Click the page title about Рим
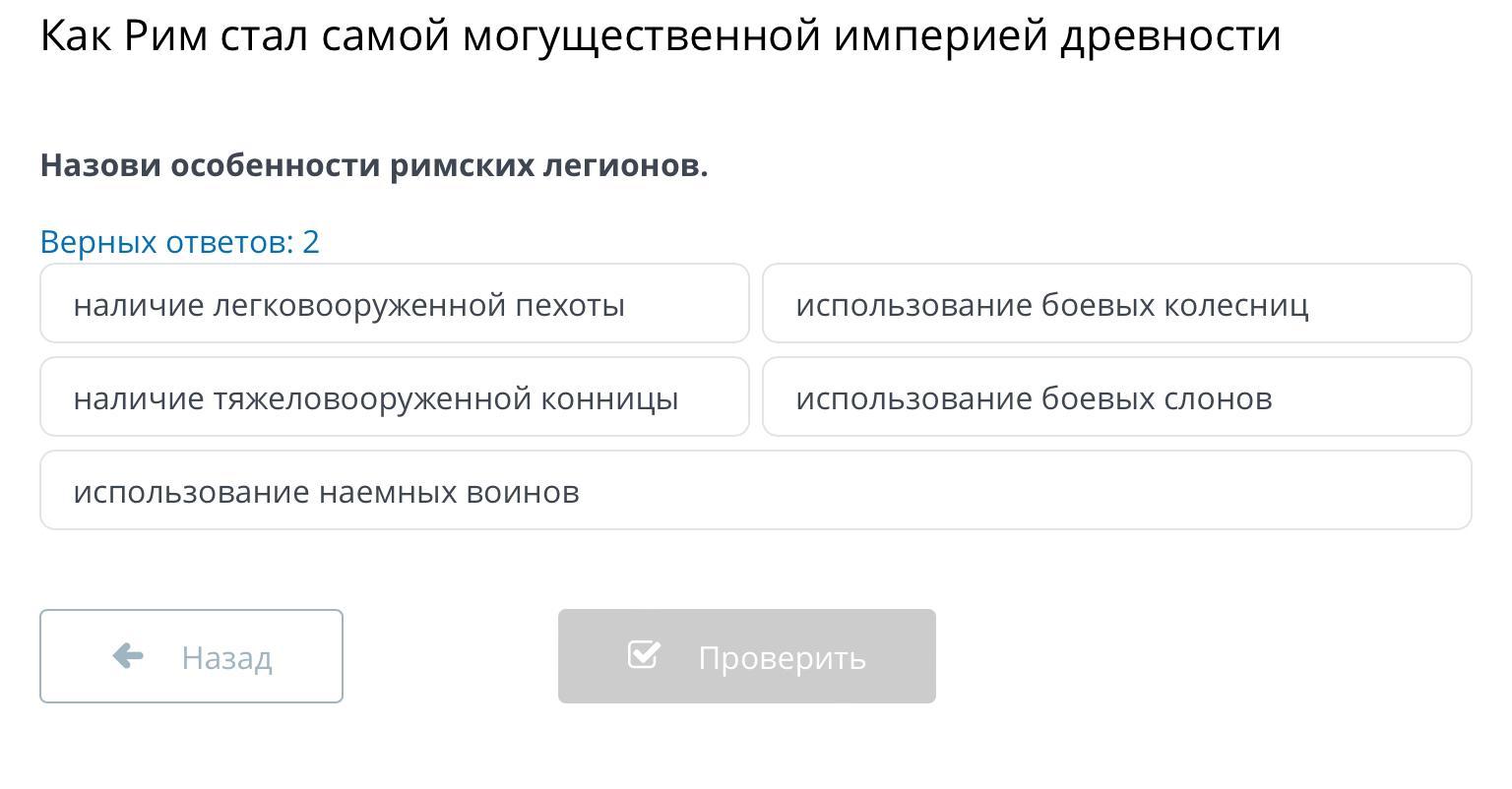 661,36
